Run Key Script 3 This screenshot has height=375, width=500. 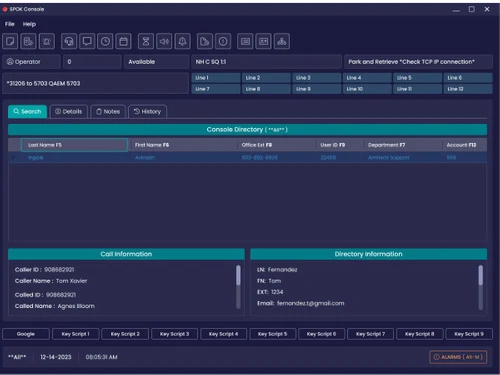click(x=174, y=334)
